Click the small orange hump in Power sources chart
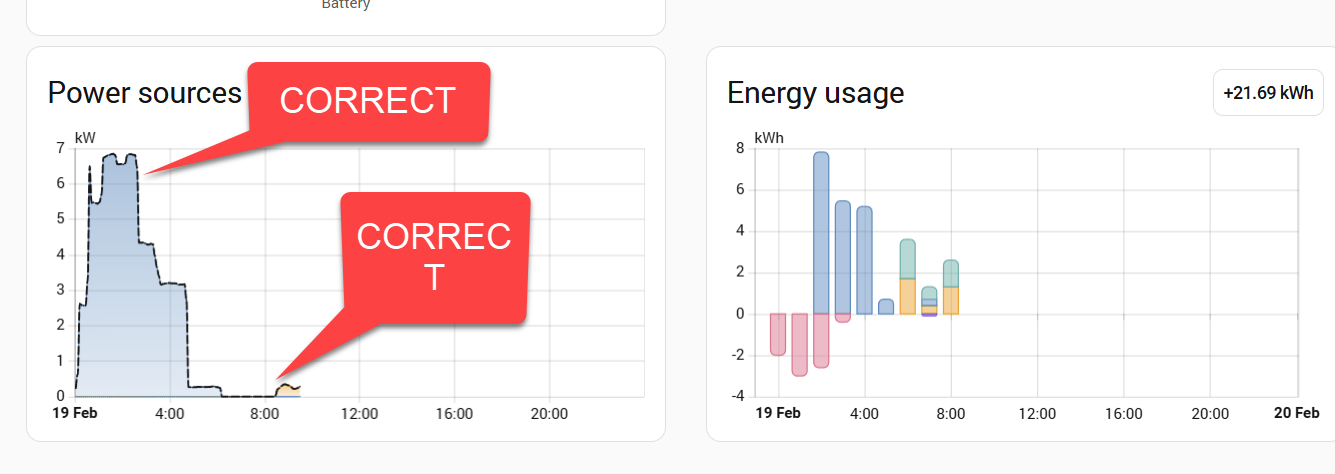This screenshot has width=1335, height=474. click(x=288, y=389)
